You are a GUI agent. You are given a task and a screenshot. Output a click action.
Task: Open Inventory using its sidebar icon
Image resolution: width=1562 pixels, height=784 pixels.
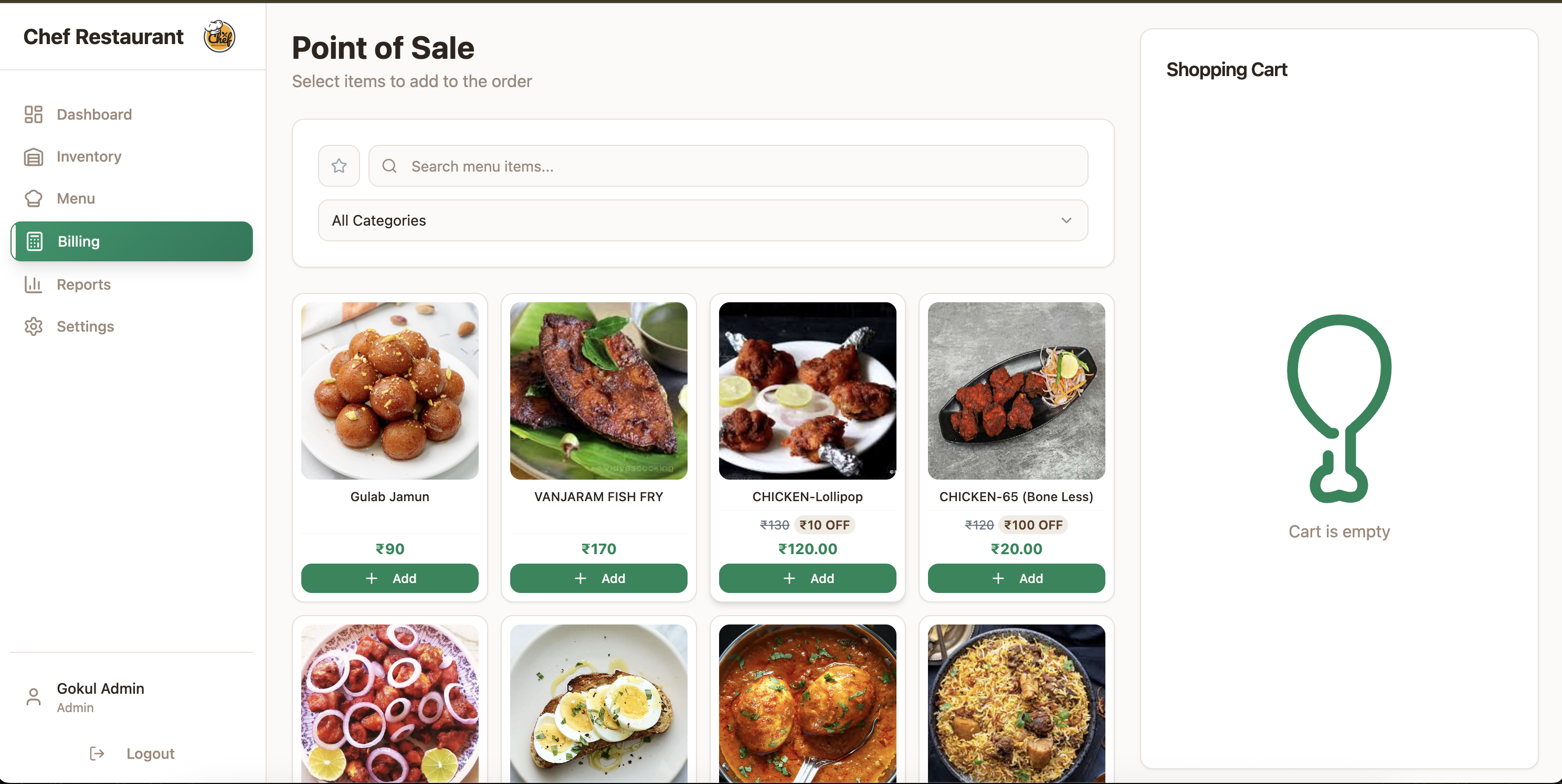coord(34,156)
